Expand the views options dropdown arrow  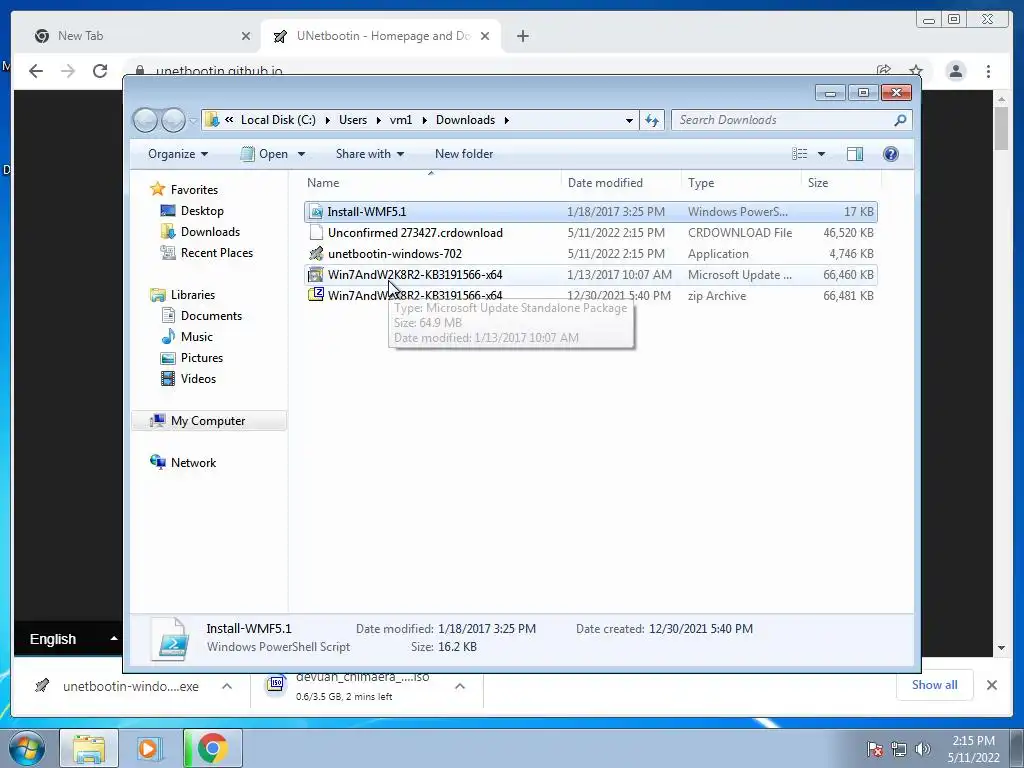[x=821, y=154]
